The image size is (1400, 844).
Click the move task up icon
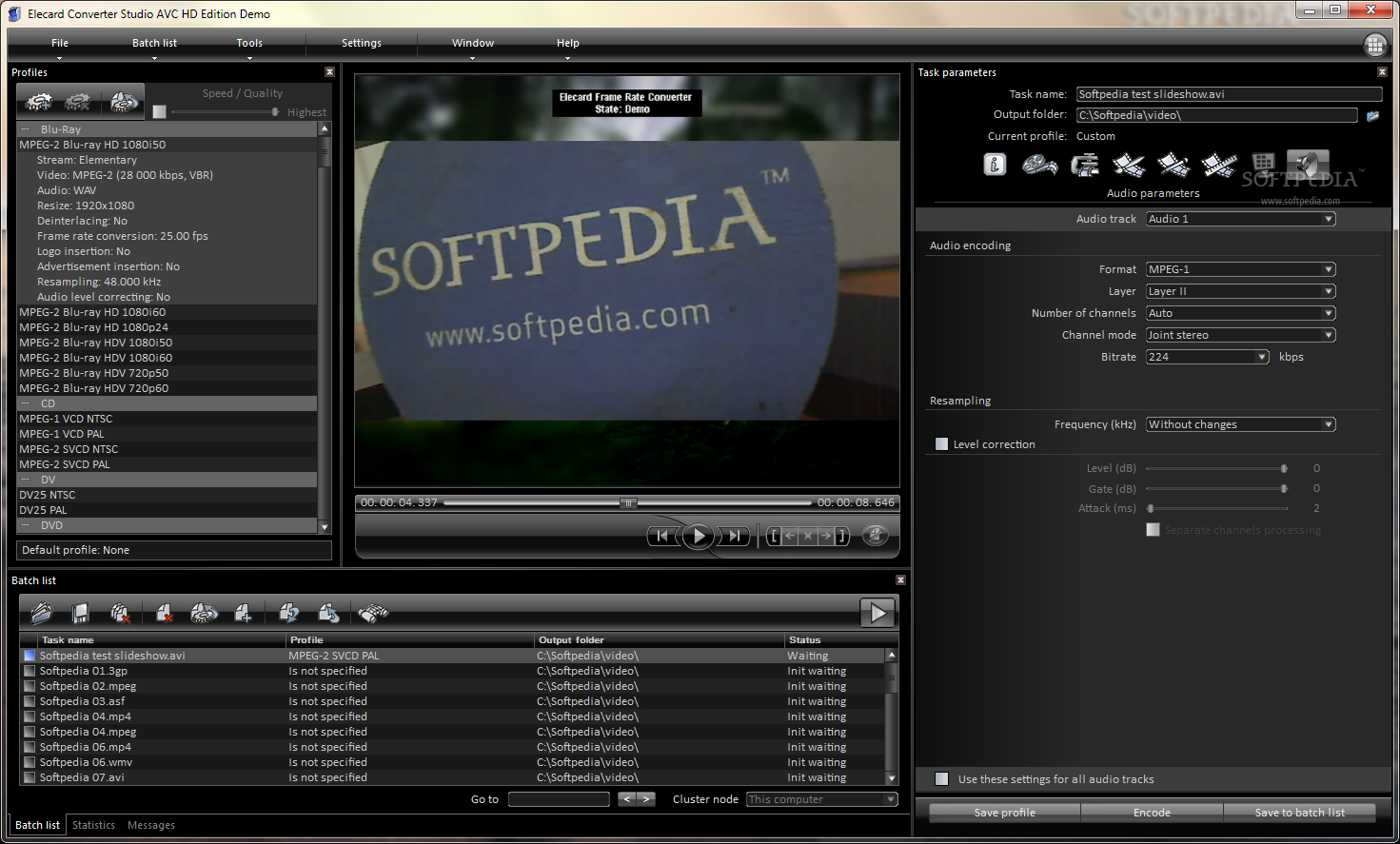click(x=329, y=613)
